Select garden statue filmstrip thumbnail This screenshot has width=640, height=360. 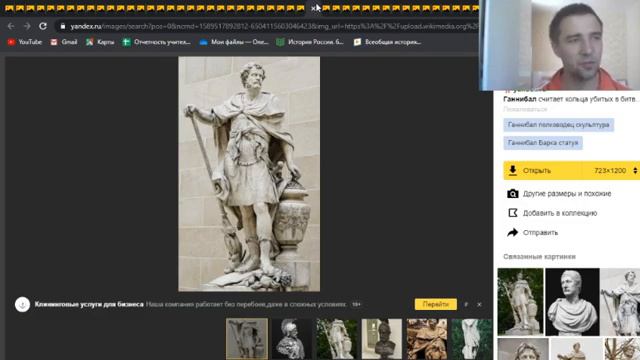point(336,339)
